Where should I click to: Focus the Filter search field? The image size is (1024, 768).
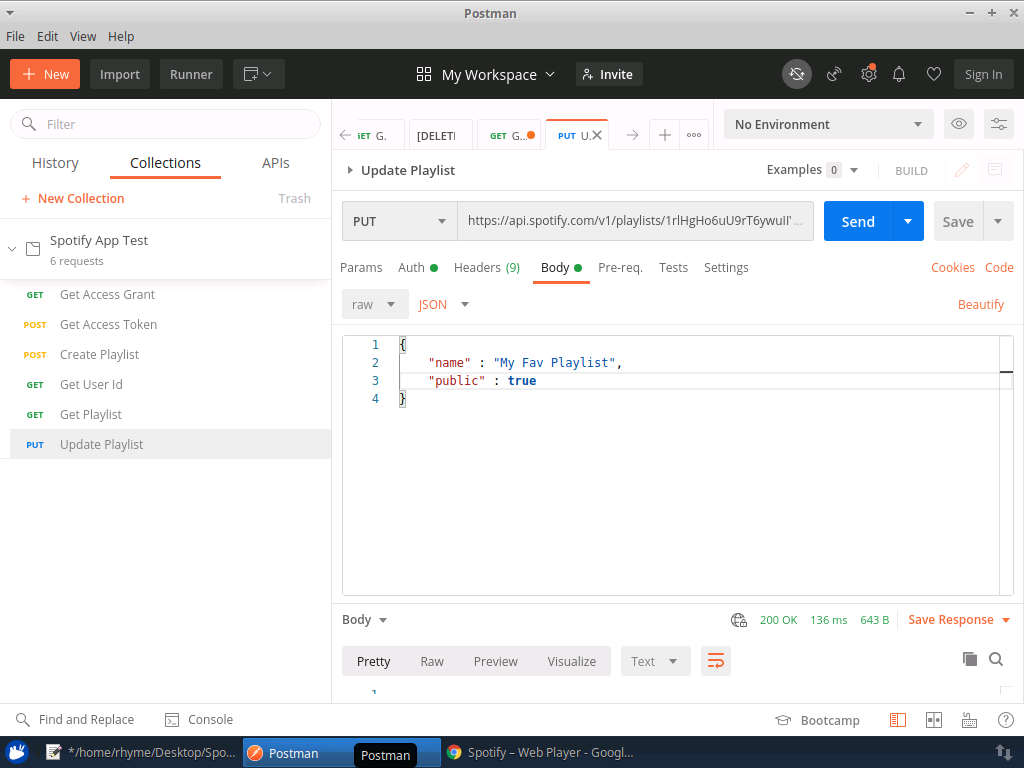tap(166, 124)
